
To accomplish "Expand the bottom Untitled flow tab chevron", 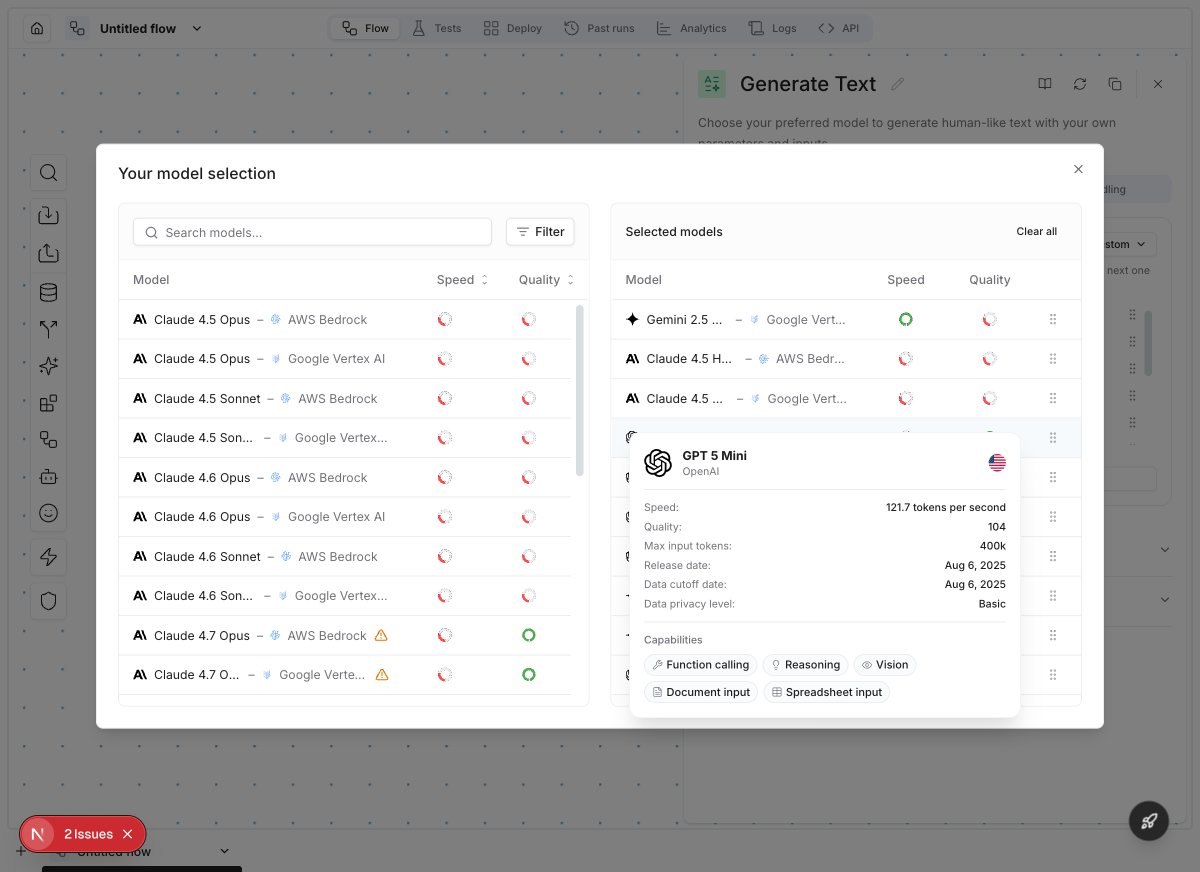I will point(224,851).
